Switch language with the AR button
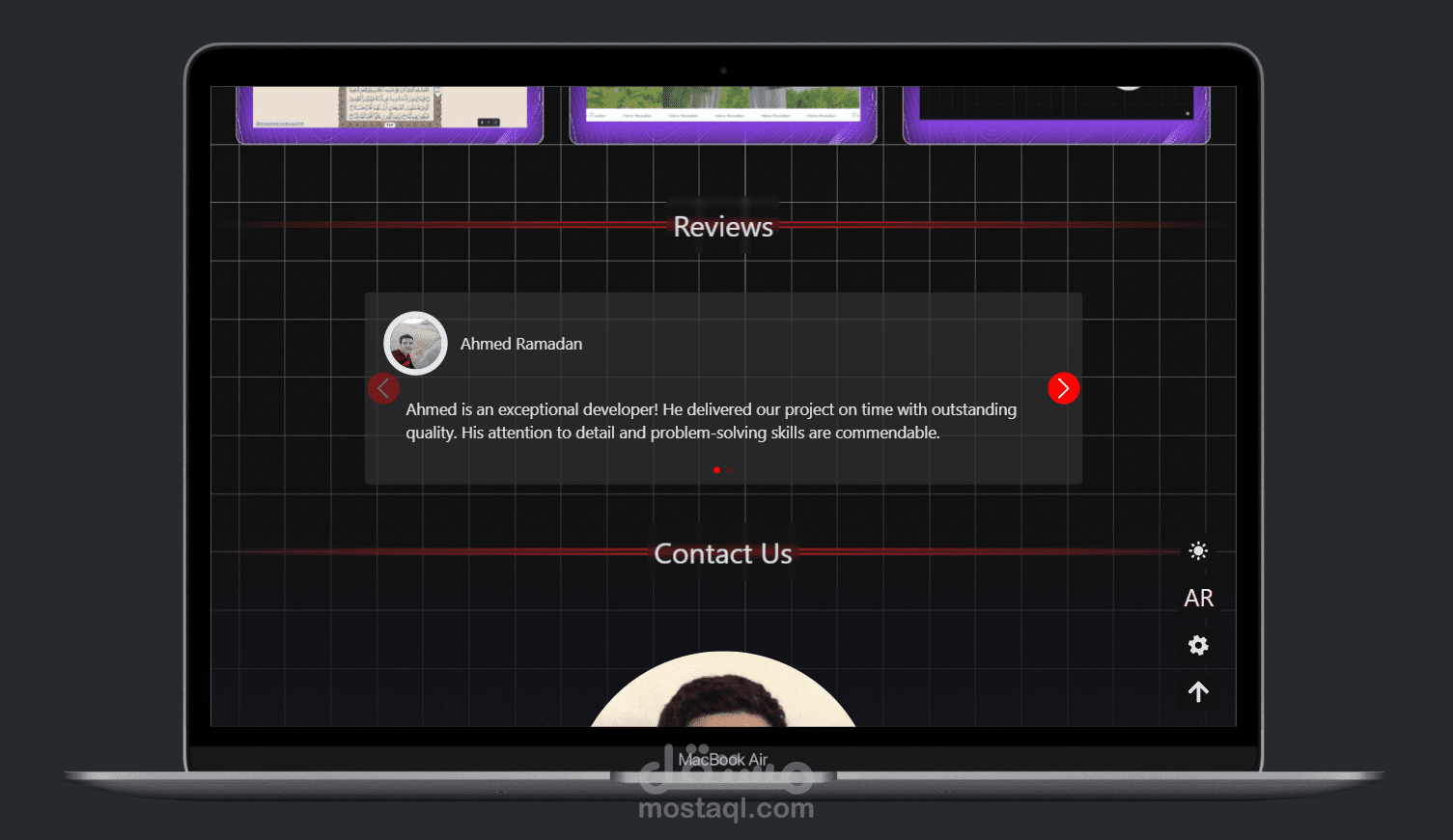Screen dimensions: 1453x840 pyautogui.click(x=1198, y=599)
